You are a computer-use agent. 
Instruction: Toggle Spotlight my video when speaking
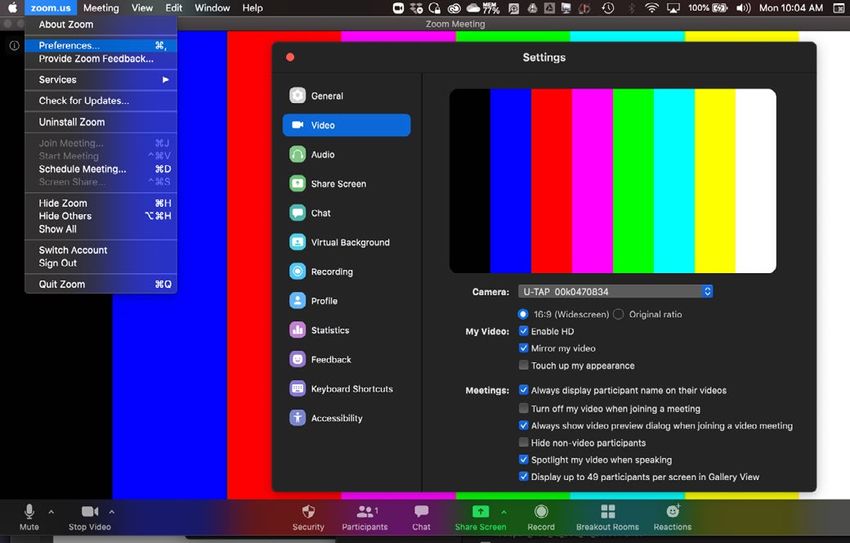coord(524,460)
